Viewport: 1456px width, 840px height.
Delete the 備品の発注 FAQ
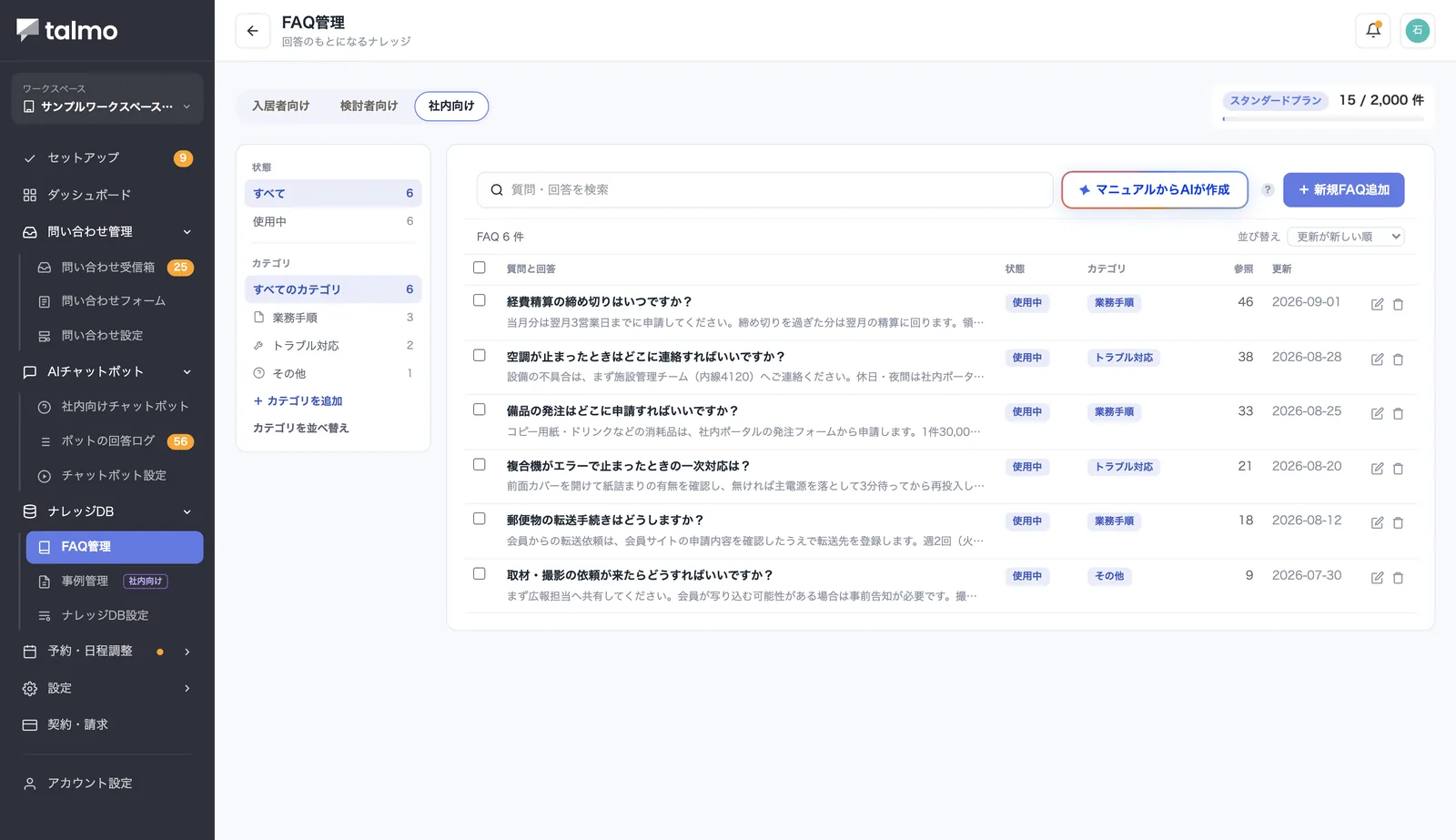1398,413
